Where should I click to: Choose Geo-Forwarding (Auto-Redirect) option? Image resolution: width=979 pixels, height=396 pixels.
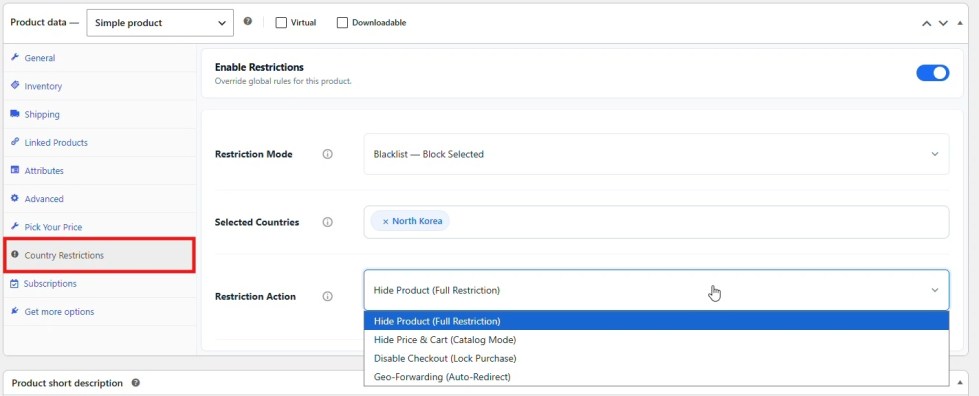656,377
